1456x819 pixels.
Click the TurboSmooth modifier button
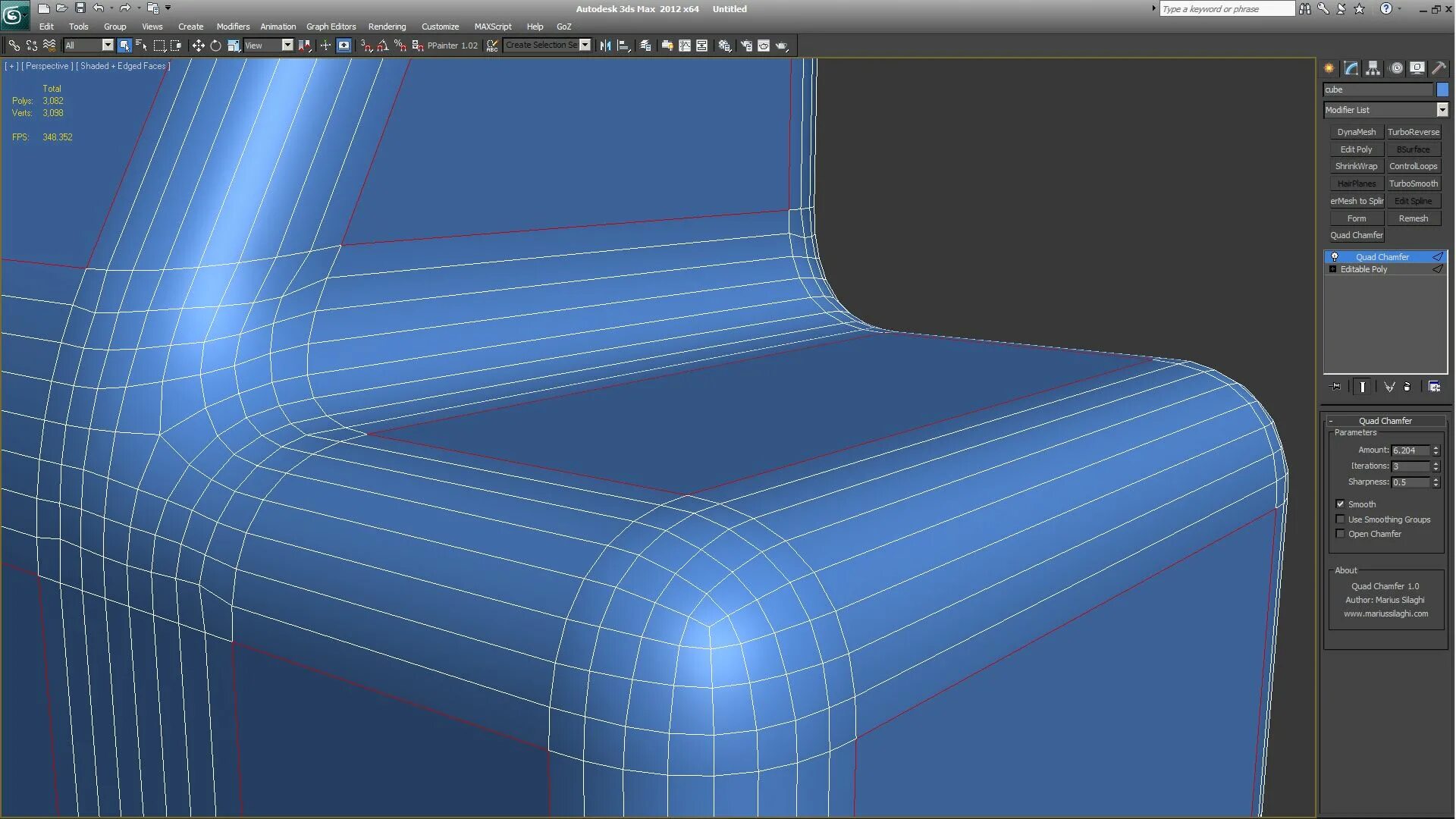tap(1413, 184)
